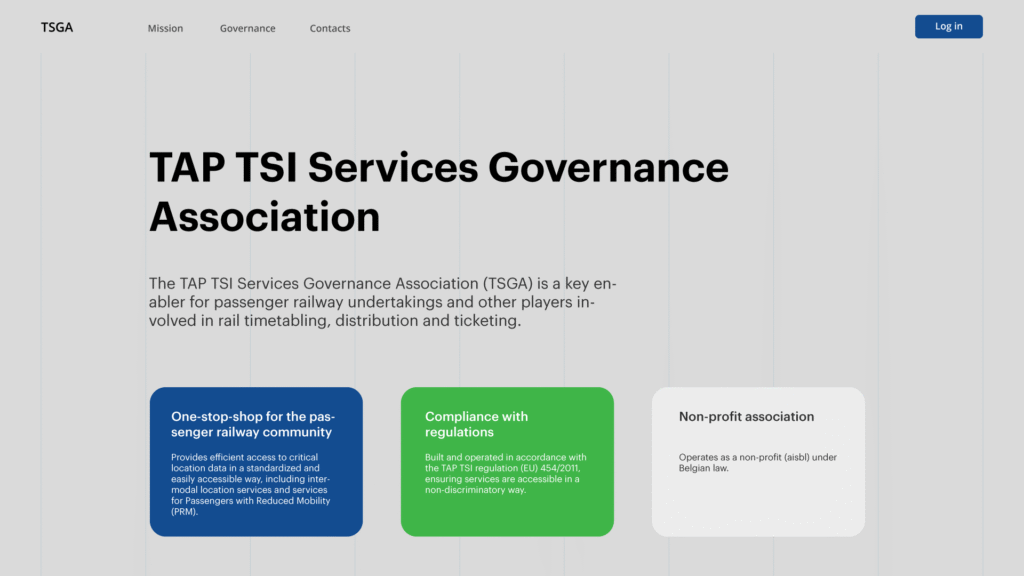Open the Contacts navigation link
The height and width of the screenshot is (576, 1024).
click(x=330, y=28)
